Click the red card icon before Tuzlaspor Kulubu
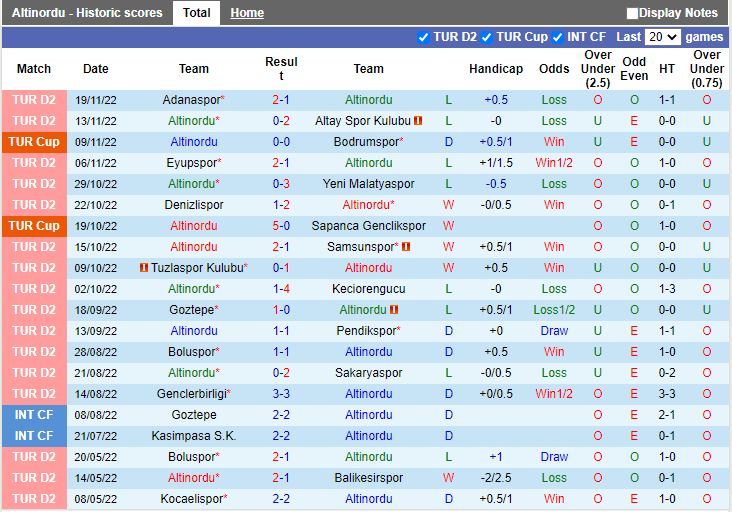 [144, 268]
